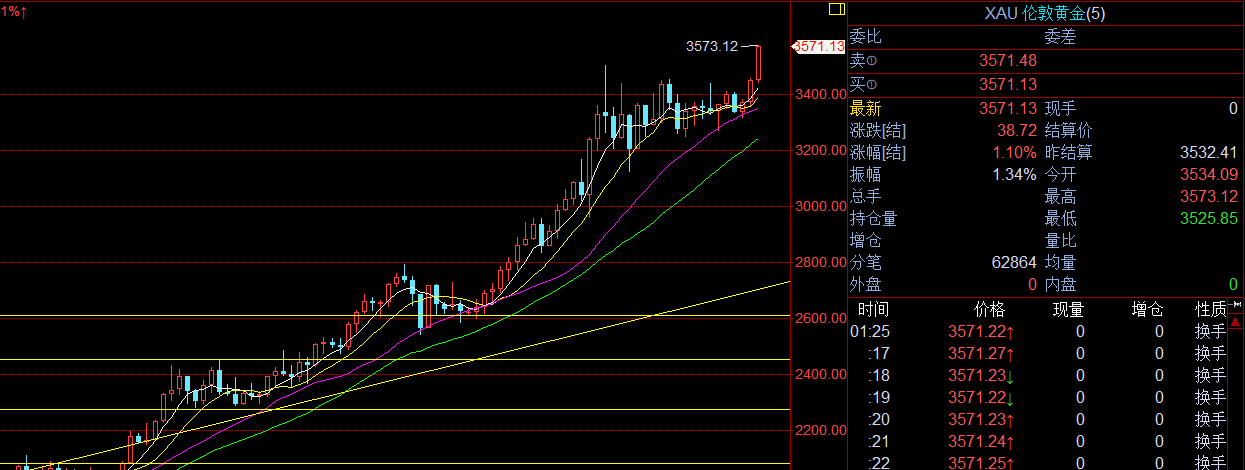Click the 2600.00 price axis label
Screen dimensions: 1245x470
tap(820, 318)
